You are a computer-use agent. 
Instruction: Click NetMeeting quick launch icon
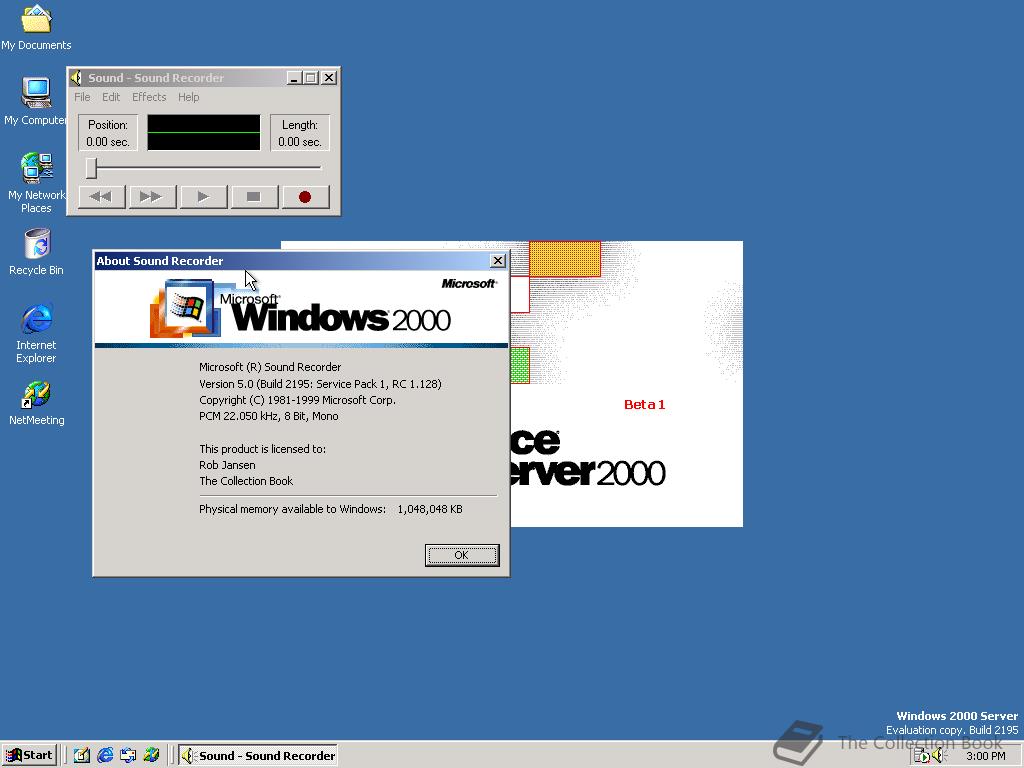pyautogui.click(x=152, y=756)
